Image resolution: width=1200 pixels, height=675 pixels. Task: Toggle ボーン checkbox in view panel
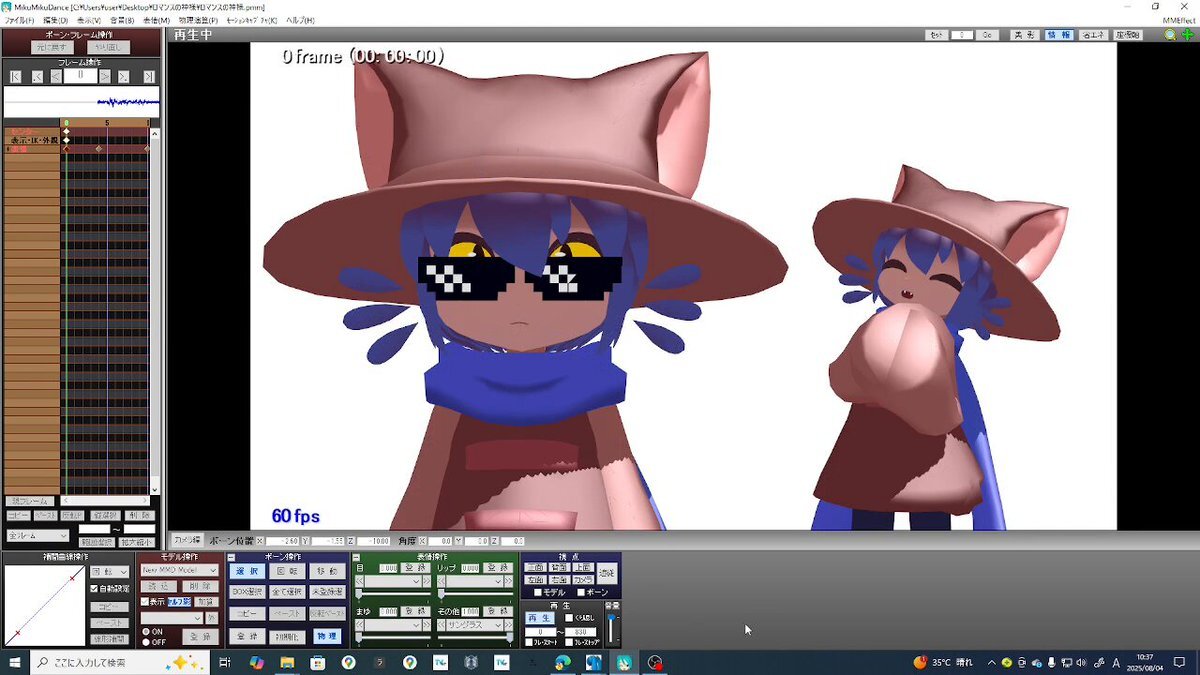tap(581, 592)
